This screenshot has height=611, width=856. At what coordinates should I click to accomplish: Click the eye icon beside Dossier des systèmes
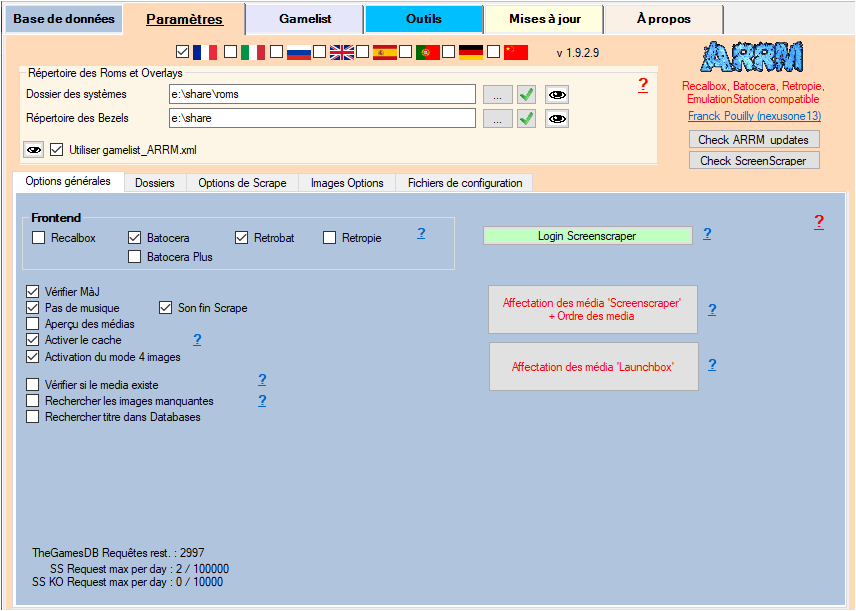556,94
